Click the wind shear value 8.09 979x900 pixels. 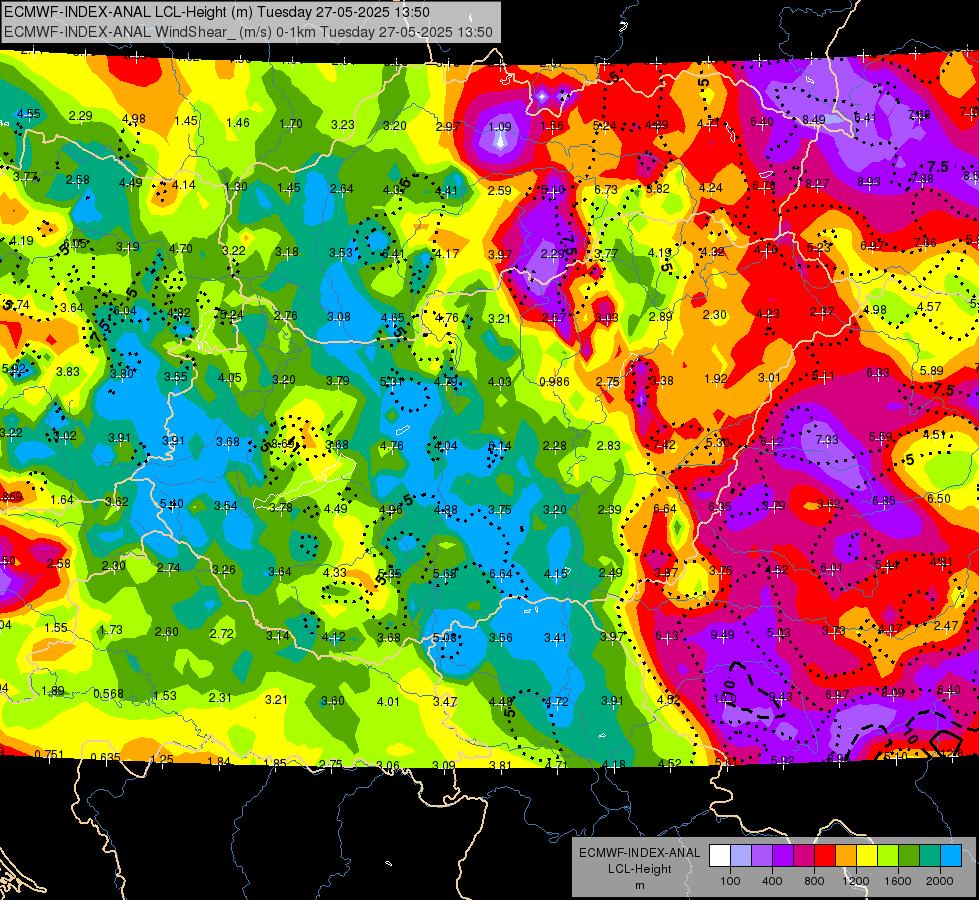pyautogui.click(x=893, y=692)
